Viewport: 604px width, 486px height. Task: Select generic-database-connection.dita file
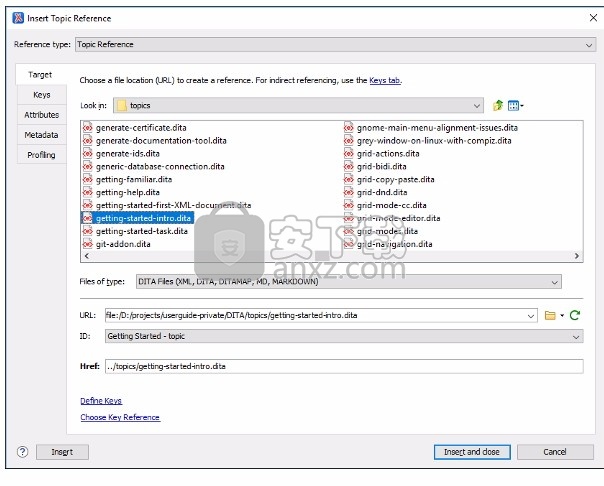160,166
